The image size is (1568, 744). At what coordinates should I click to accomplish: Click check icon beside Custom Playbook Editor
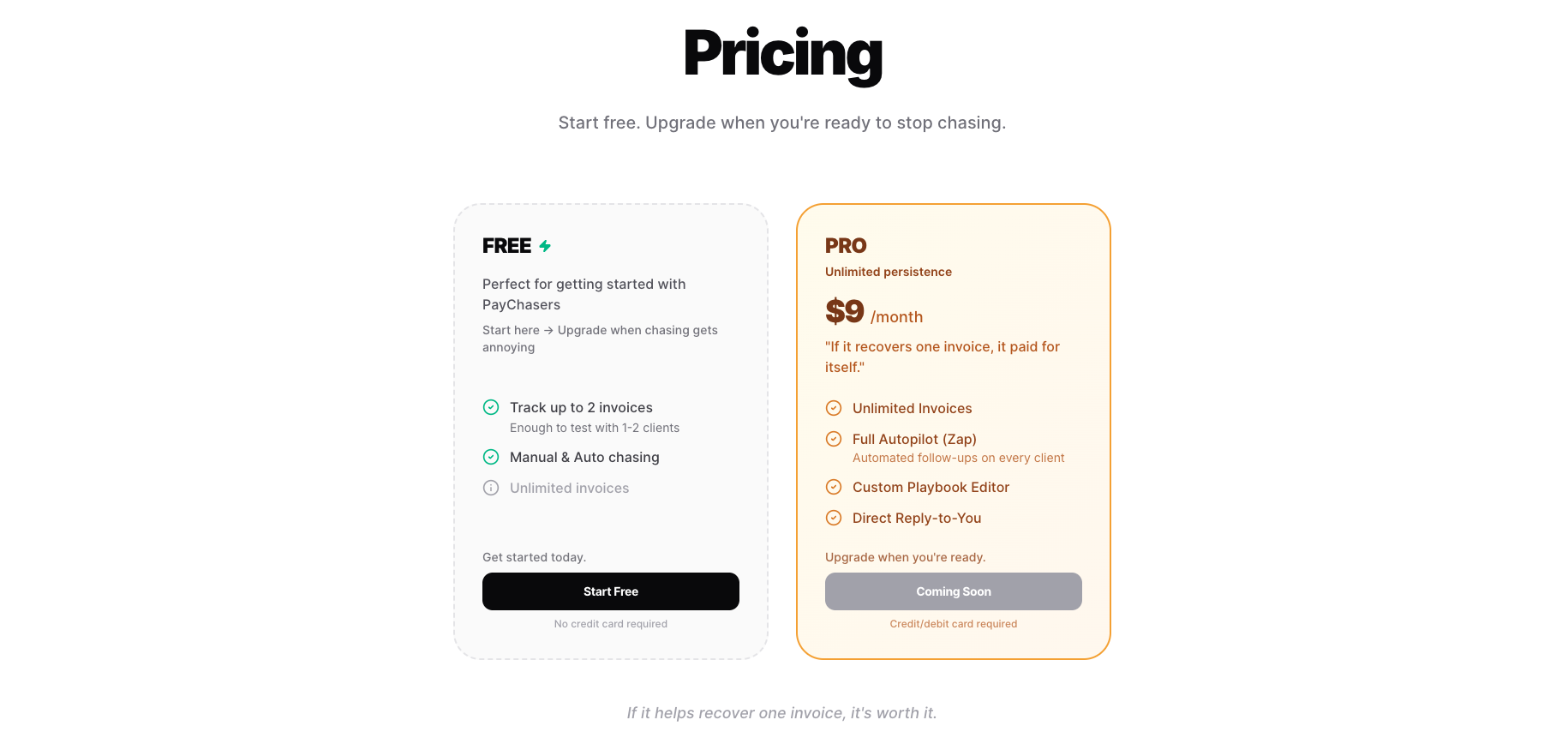pyautogui.click(x=834, y=487)
